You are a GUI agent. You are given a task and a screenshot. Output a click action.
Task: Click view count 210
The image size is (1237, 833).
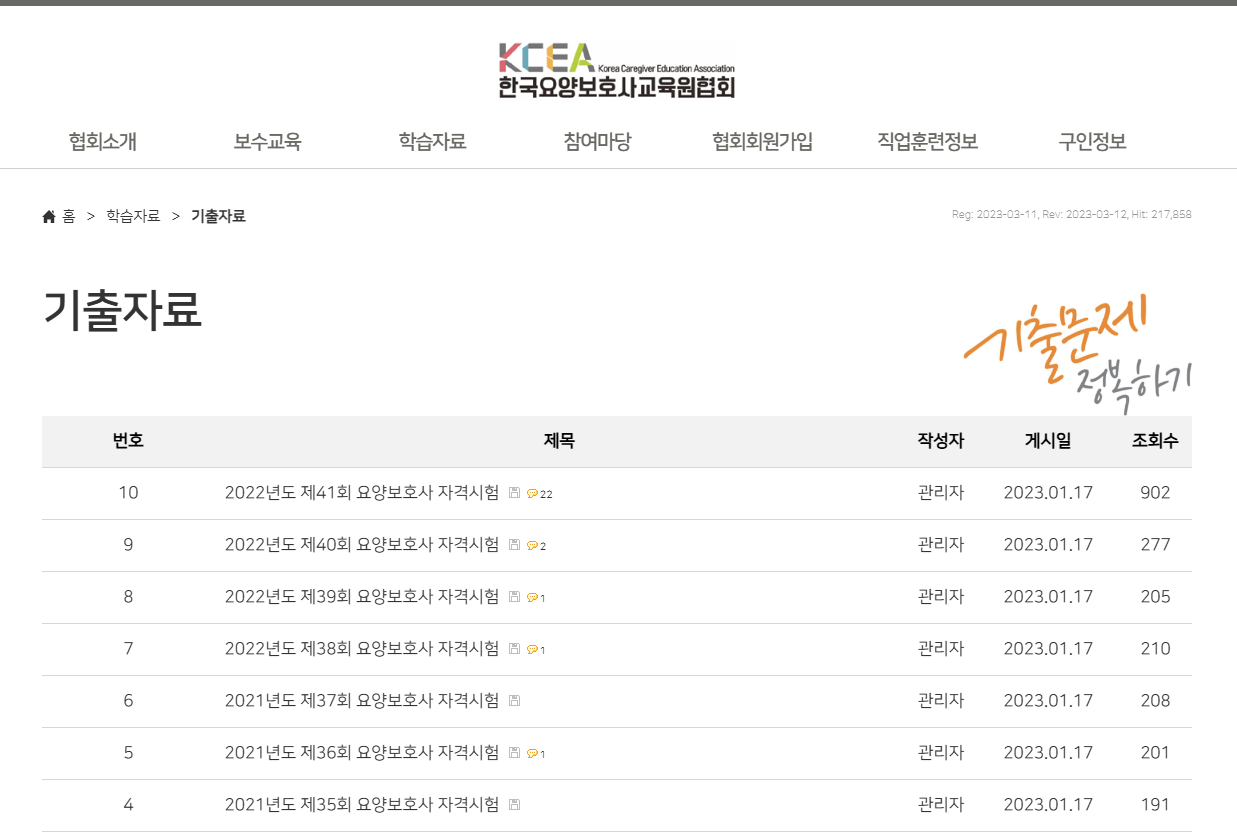[1155, 648]
